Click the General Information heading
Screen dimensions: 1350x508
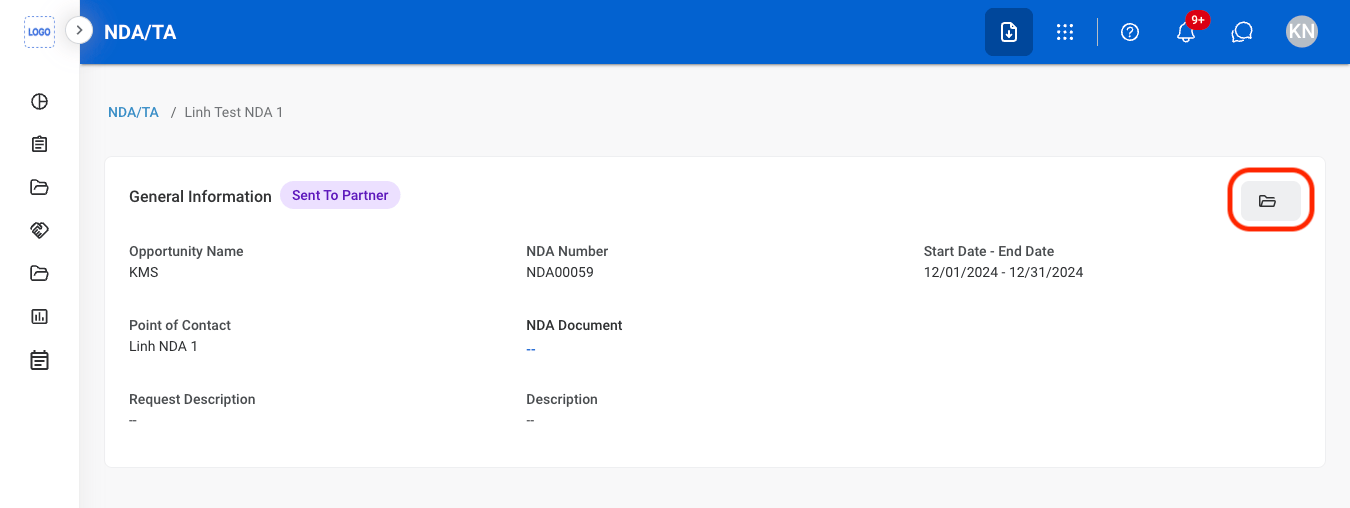pos(200,196)
